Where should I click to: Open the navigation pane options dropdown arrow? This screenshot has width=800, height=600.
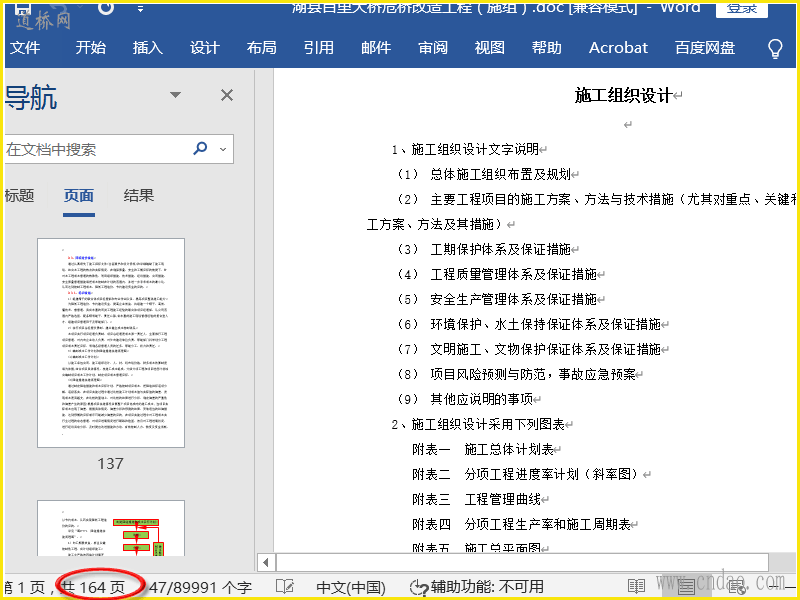(176, 95)
